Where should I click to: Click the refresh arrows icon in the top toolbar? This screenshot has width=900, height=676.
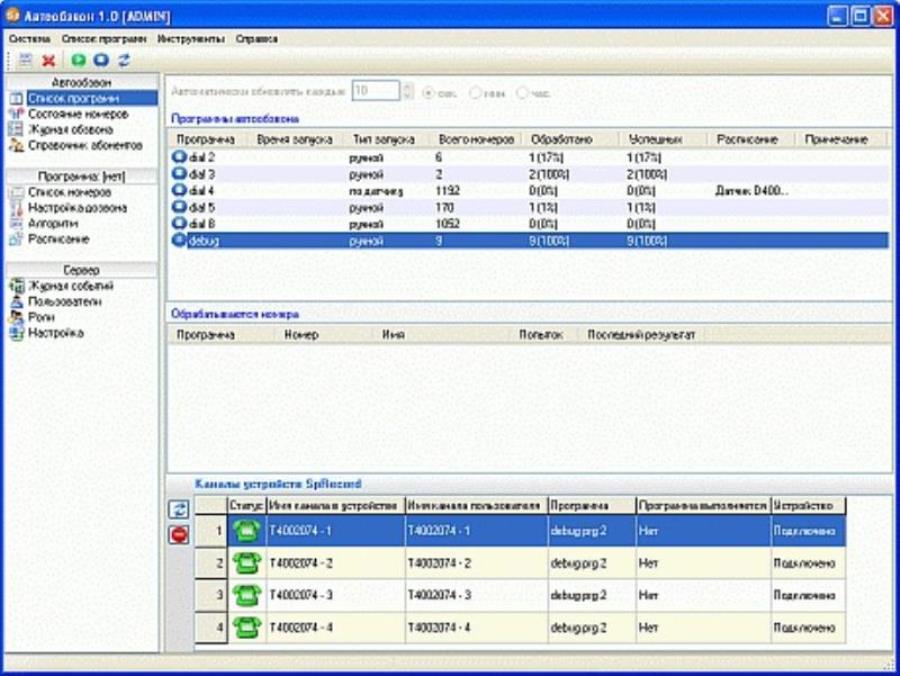tap(124, 61)
